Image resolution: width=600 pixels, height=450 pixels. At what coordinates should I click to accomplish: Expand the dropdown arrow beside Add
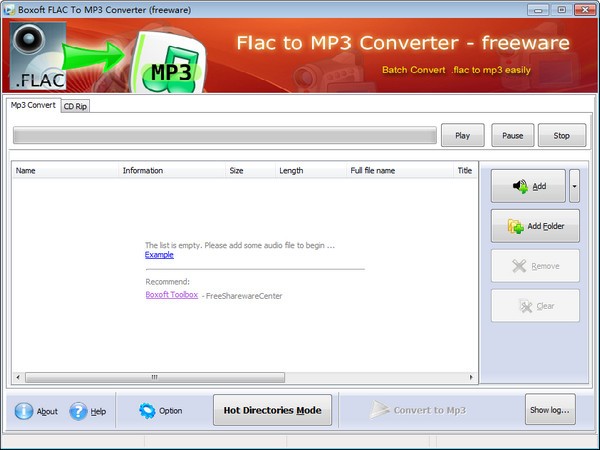pos(574,186)
